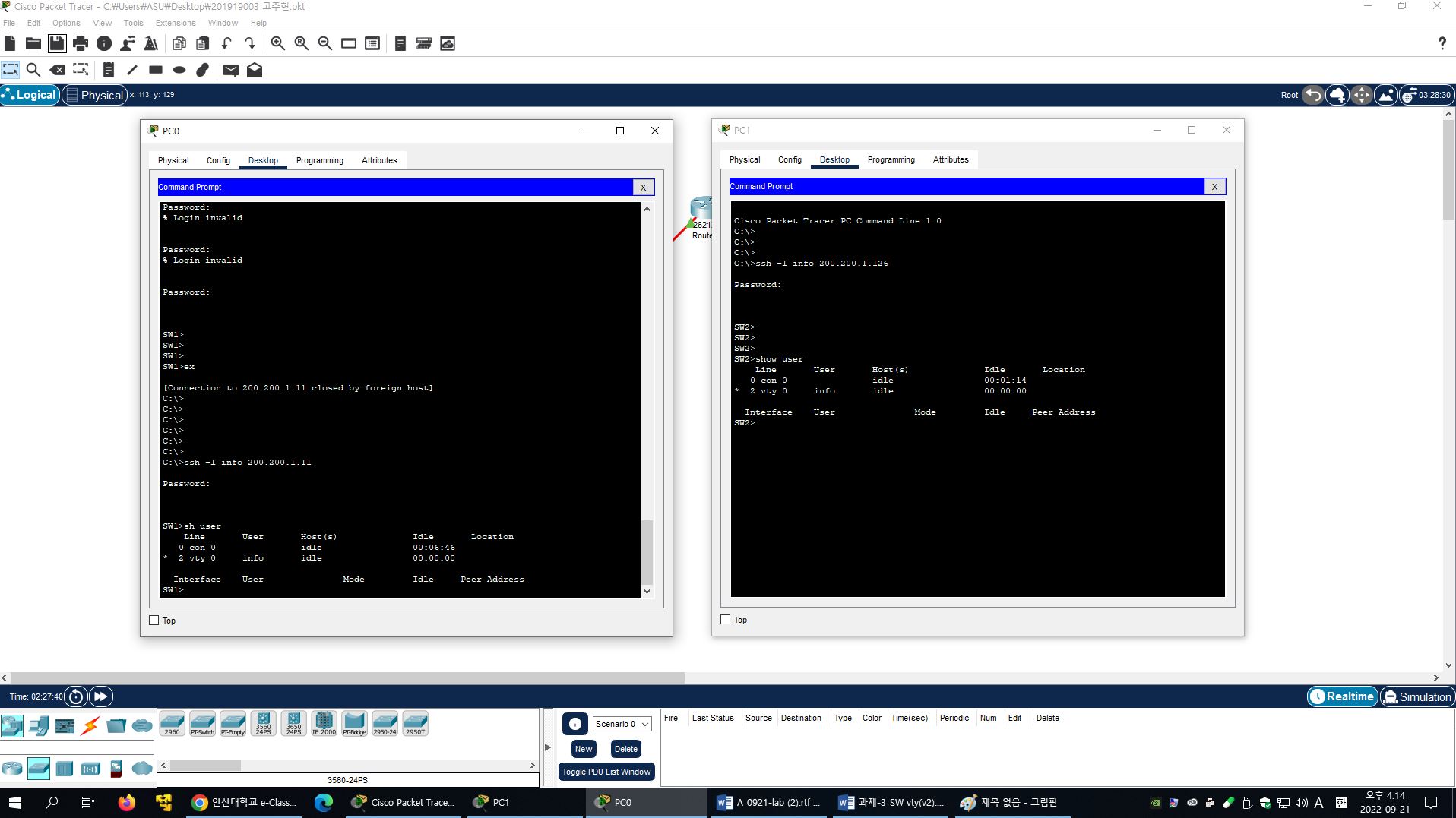Reset zoom with magnifier R icon
This screenshot has height=818, width=1456.
[x=302, y=43]
